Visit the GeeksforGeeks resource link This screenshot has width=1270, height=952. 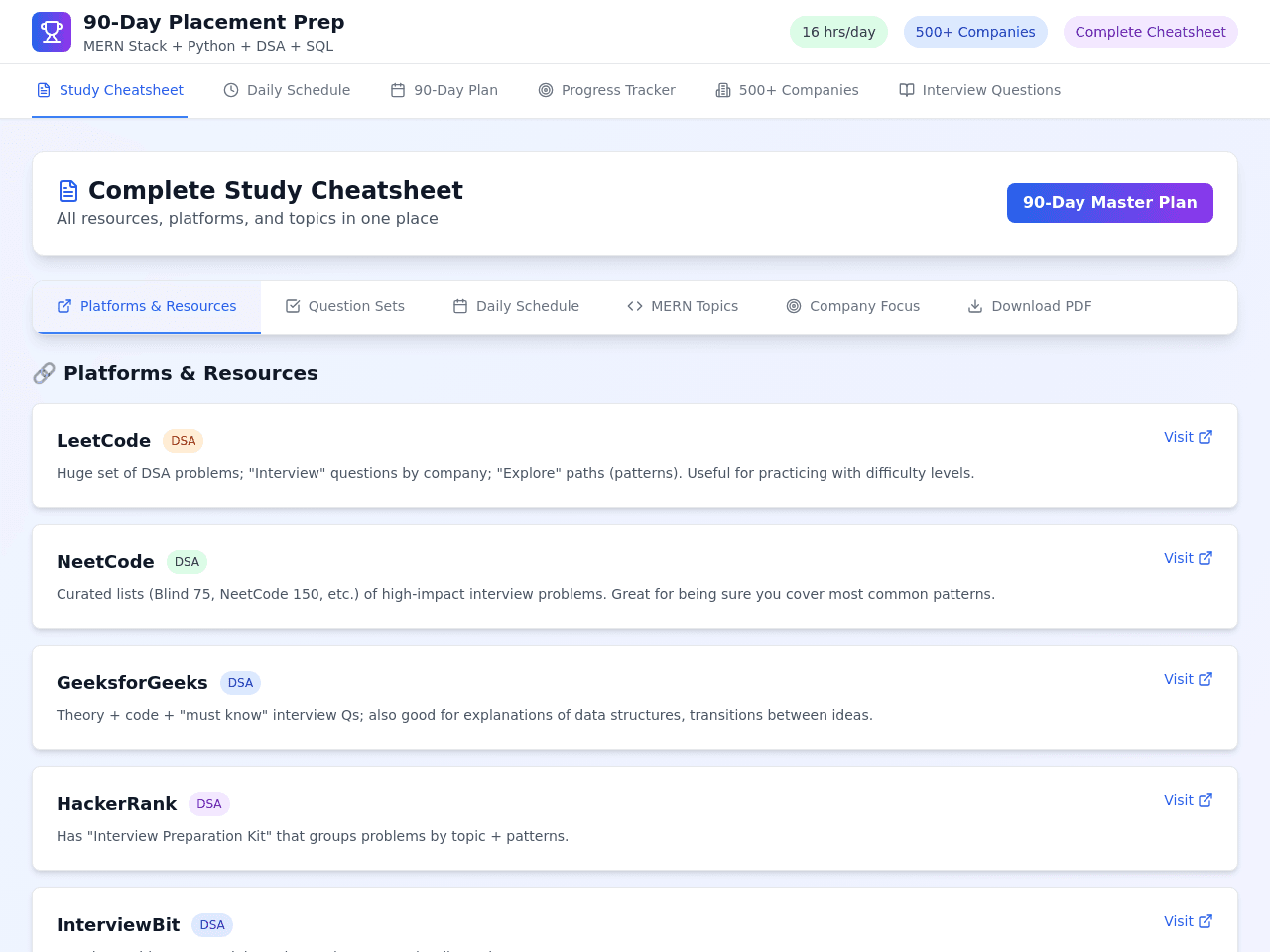click(1189, 679)
